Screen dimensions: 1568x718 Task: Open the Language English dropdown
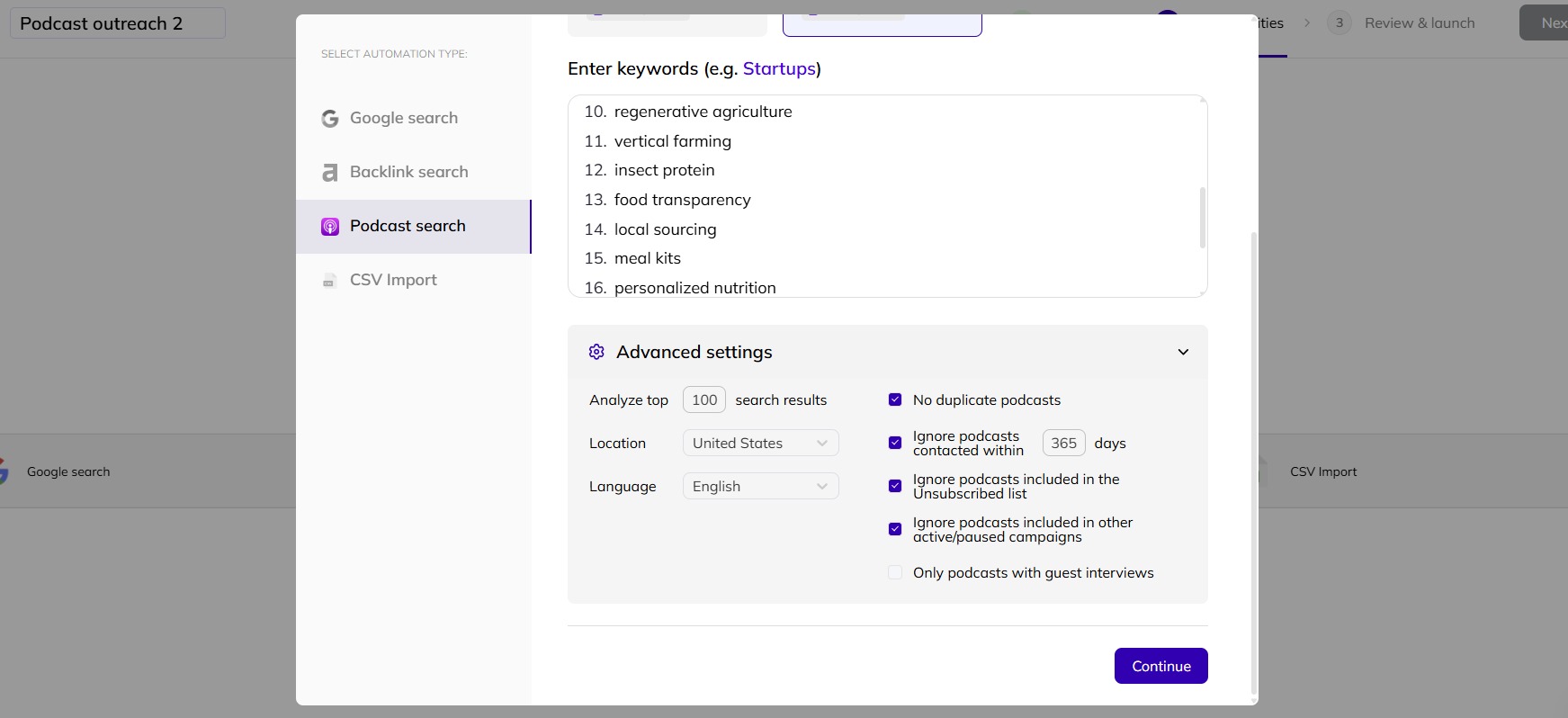pyautogui.click(x=760, y=486)
